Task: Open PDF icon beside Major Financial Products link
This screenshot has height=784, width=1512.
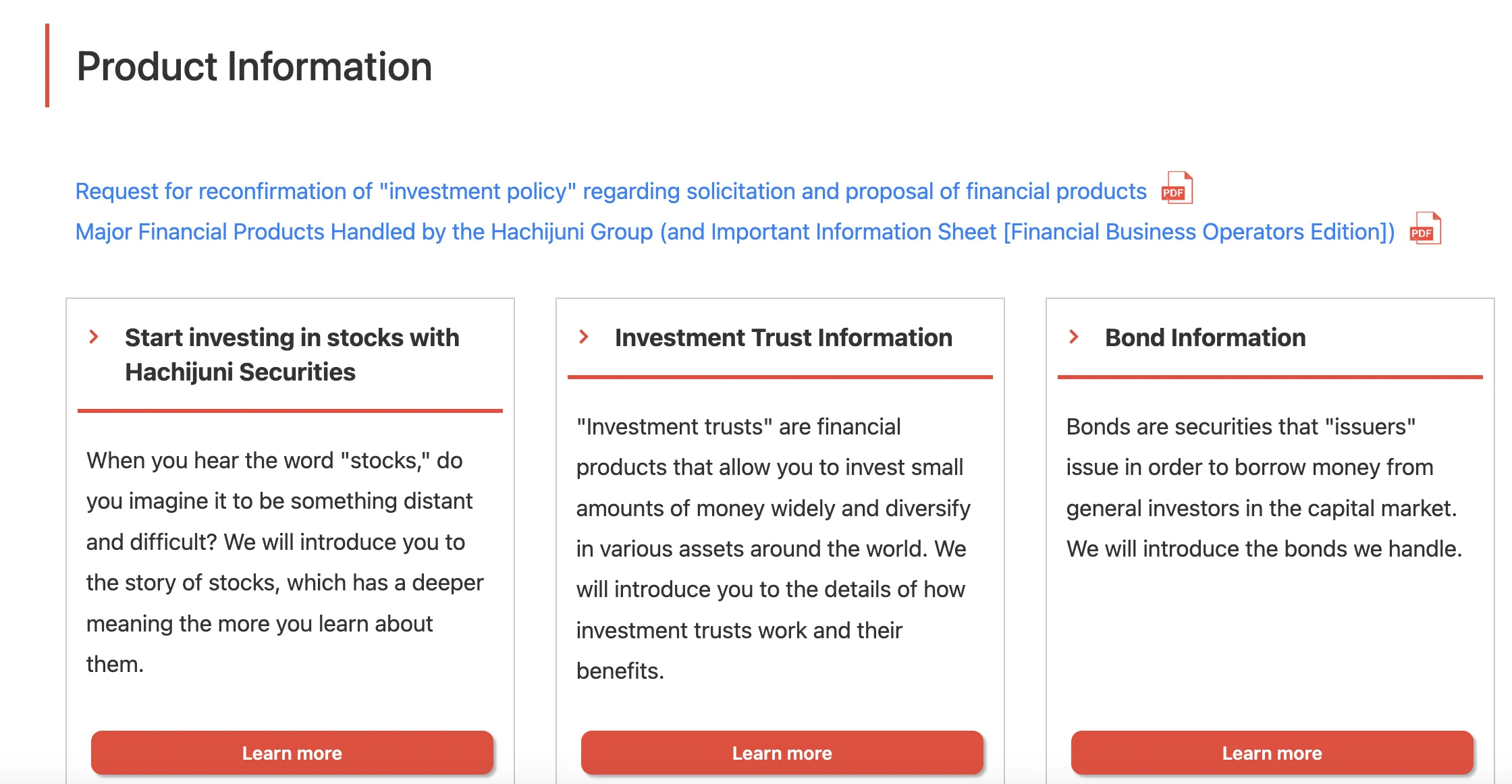Action: [x=1425, y=229]
